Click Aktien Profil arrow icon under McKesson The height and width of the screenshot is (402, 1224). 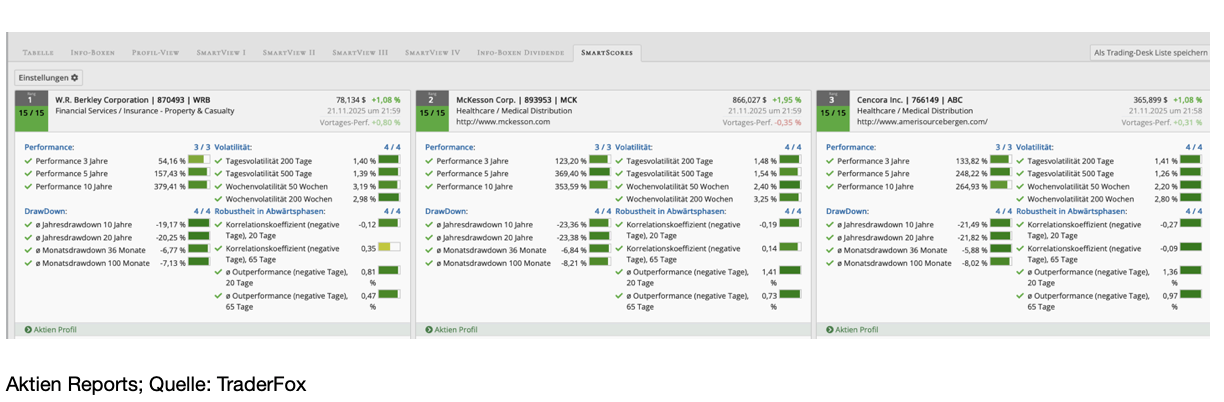coord(429,329)
